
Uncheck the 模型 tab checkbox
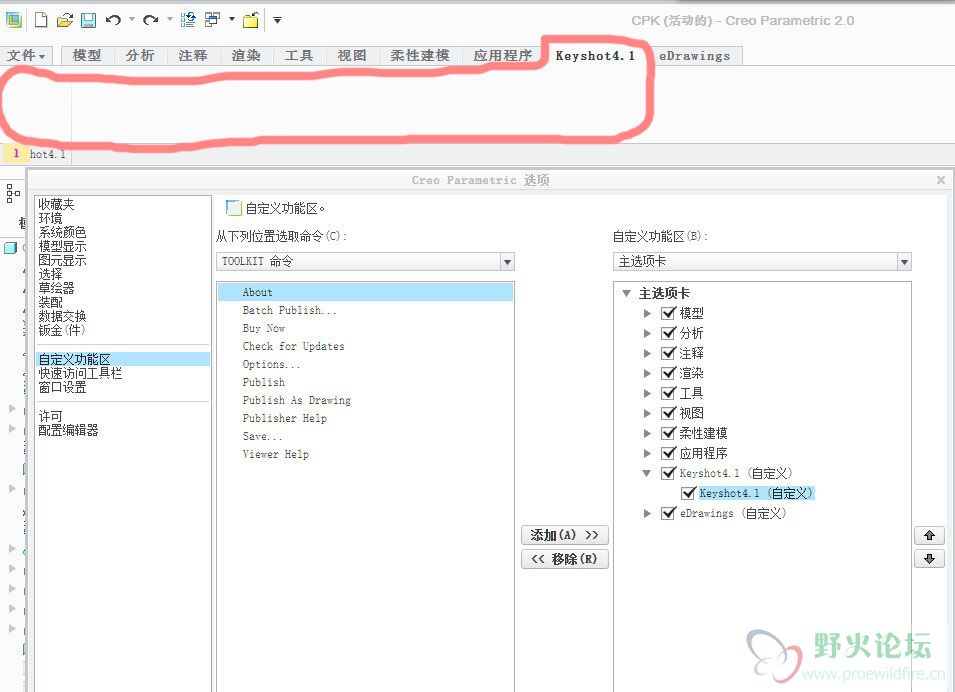pyautogui.click(x=669, y=313)
